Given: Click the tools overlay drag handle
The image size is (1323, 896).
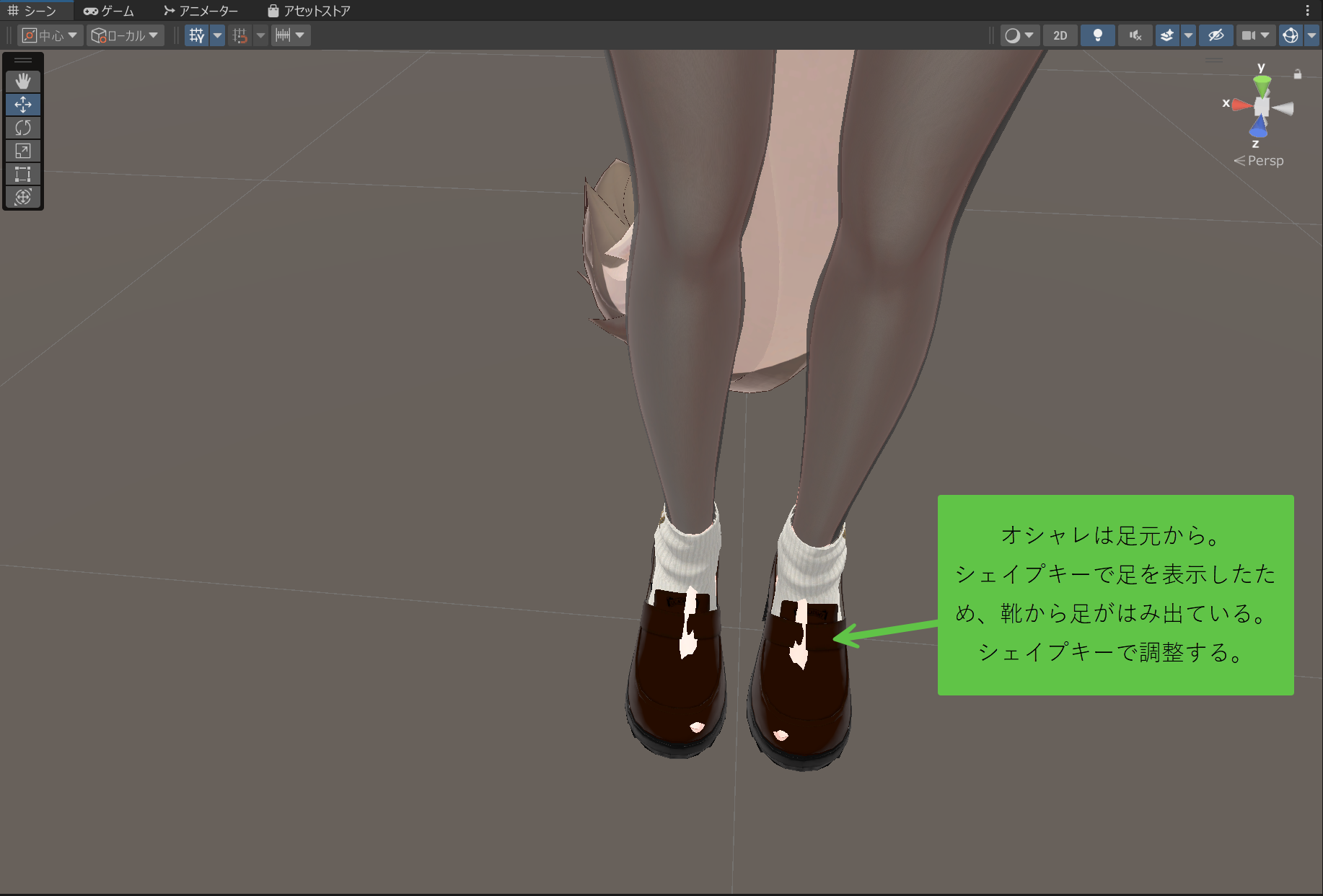Looking at the screenshot, I should point(23,61).
